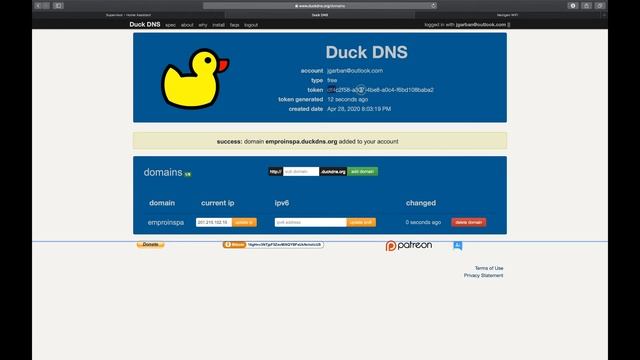640x360 pixels.
Task: Focus the sub domain input field
Action: 301,171
